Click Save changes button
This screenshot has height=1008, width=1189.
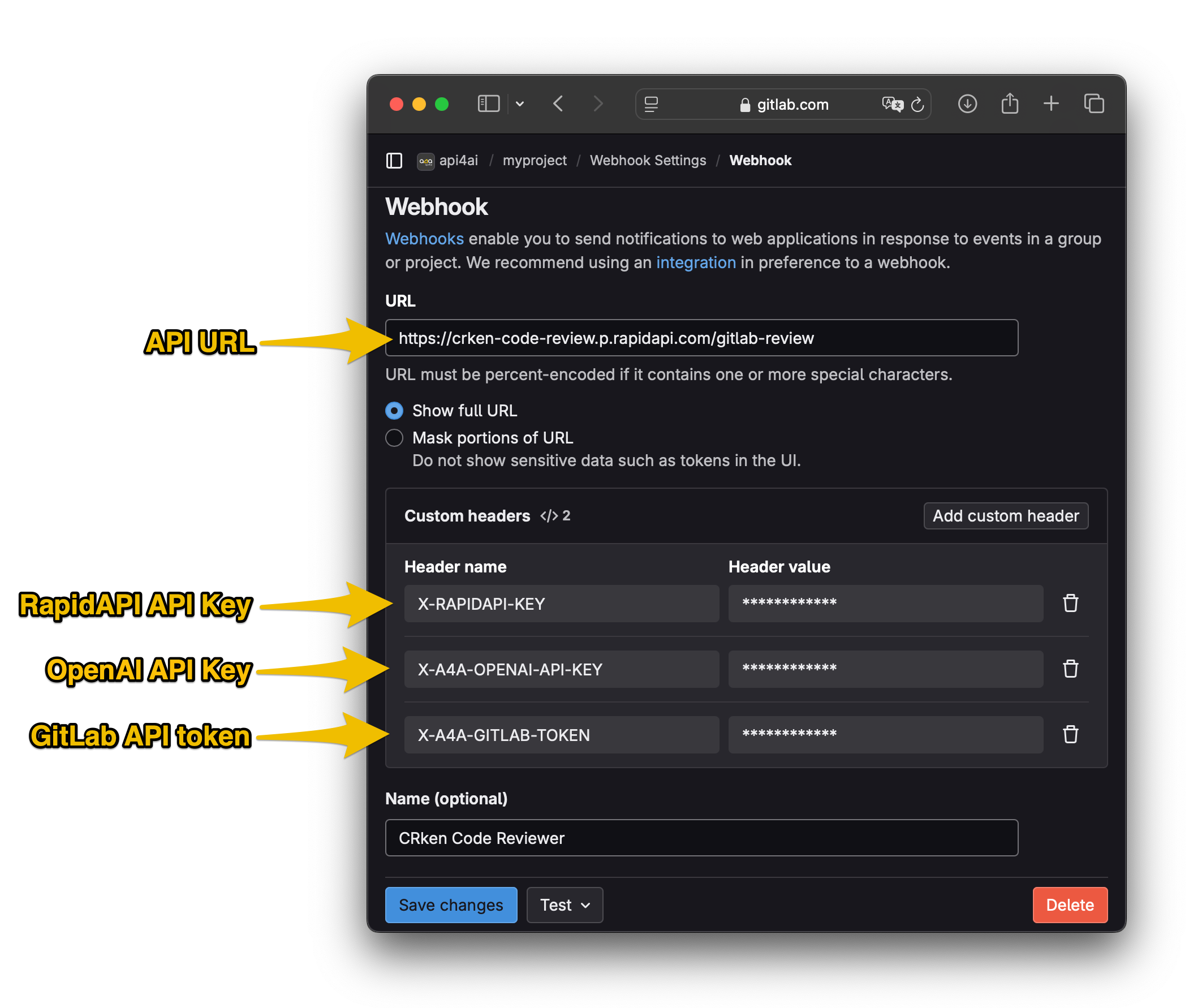451,904
